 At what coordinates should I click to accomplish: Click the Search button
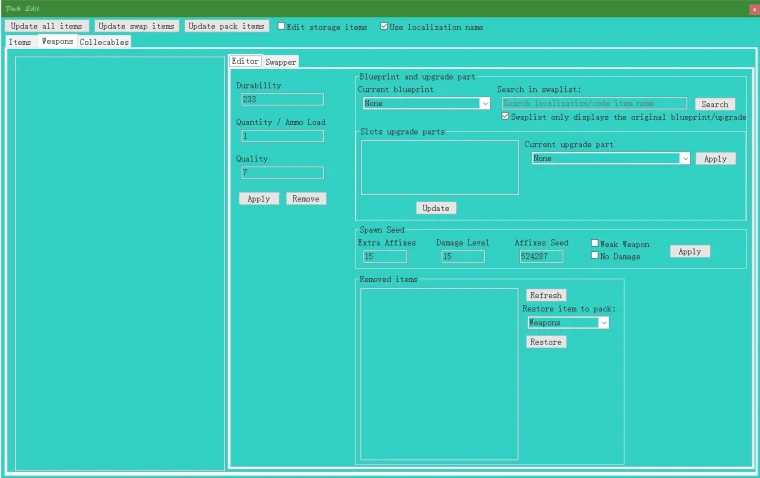coord(714,104)
